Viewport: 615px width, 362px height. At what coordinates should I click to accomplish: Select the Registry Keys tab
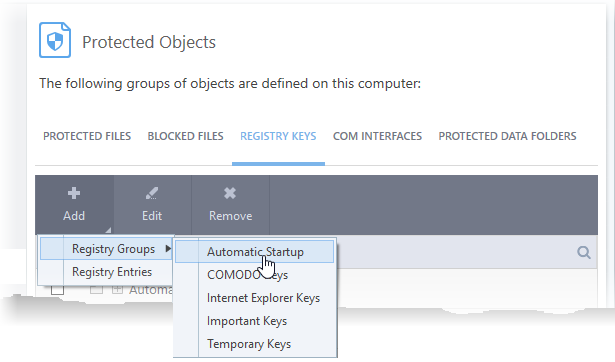[278, 136]
